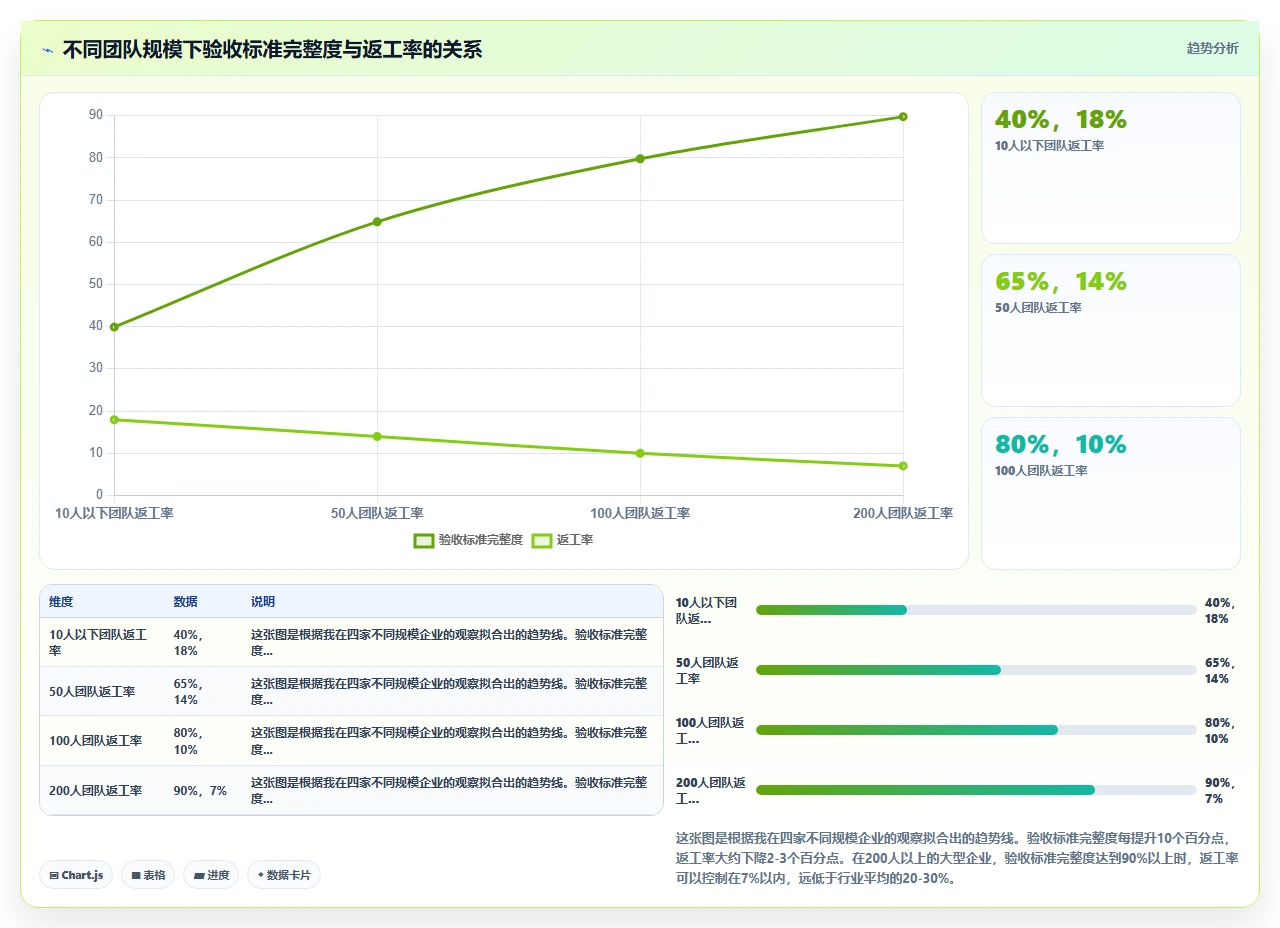The width and height of the screenshot is (1280, 928).
Task: Click the x-axis label 10人以下团队返工率
Action: pyautogui.click(x=114, y=513)
